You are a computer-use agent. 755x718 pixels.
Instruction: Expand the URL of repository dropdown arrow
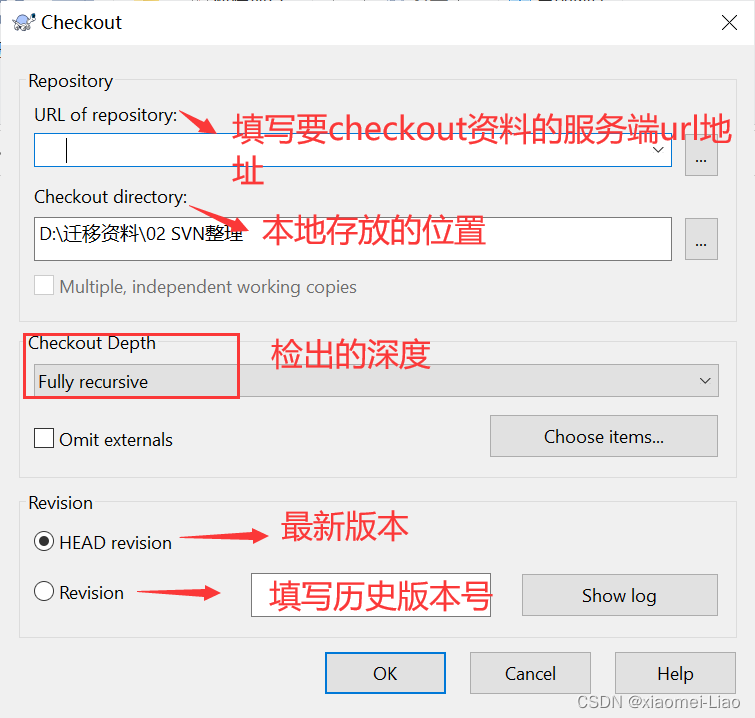click(x=658, y=150)
